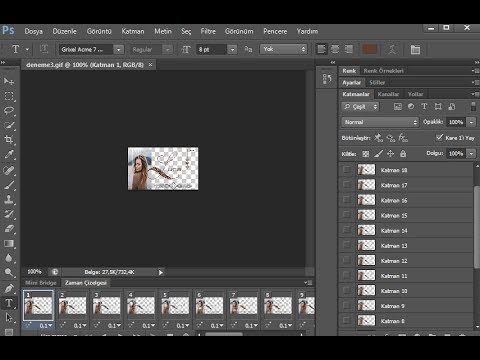The image size is (480, 360).
Task: Click the lock all layer icon
Action: click(x=403, y=154)
